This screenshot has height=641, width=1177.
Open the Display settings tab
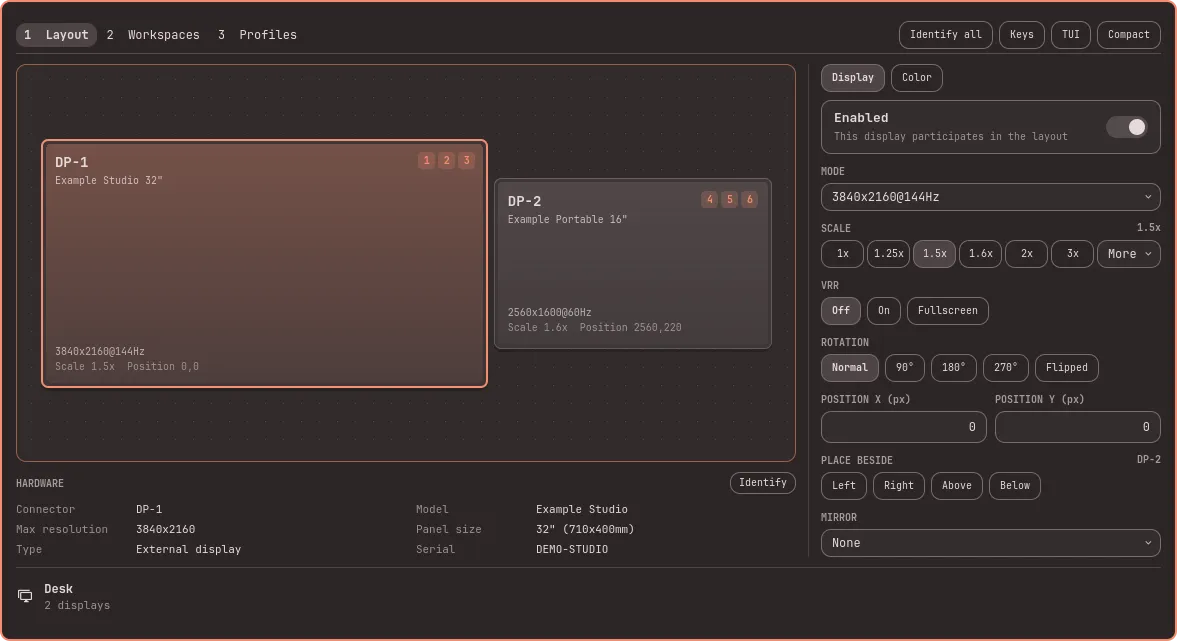(853, 77)
